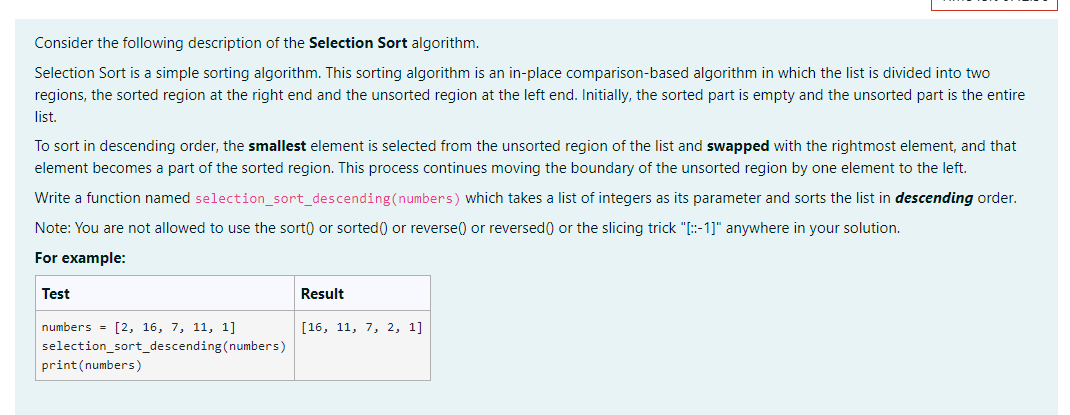Click the bold 'Selection Sort' heading text
This screenshot has width=1070, height=415.
coord(358,43)
